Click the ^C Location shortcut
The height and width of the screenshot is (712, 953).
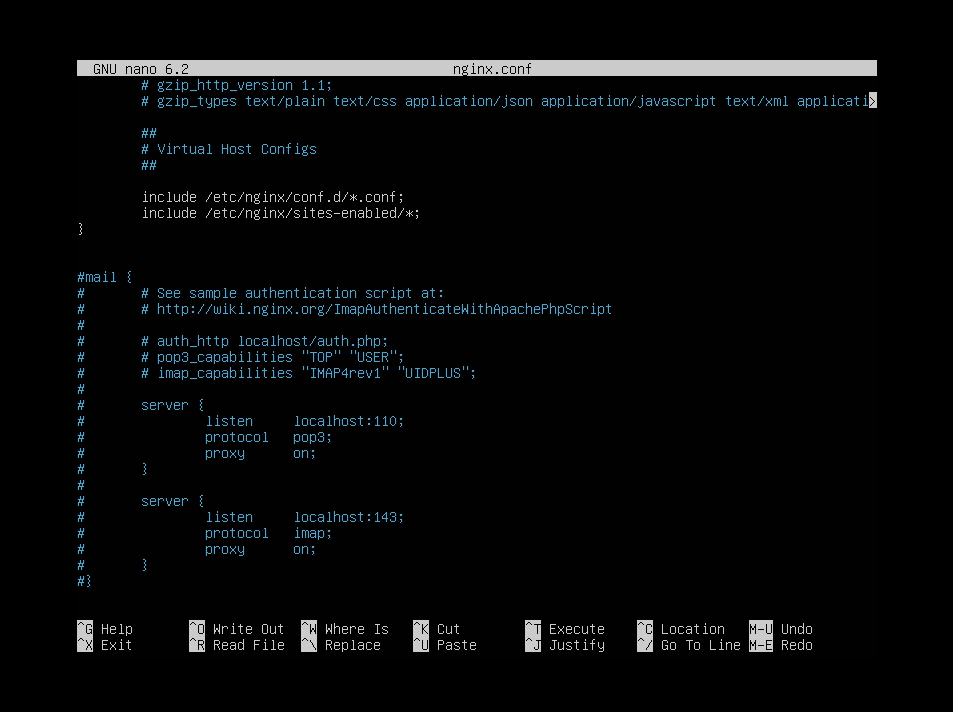pos(681,629)
